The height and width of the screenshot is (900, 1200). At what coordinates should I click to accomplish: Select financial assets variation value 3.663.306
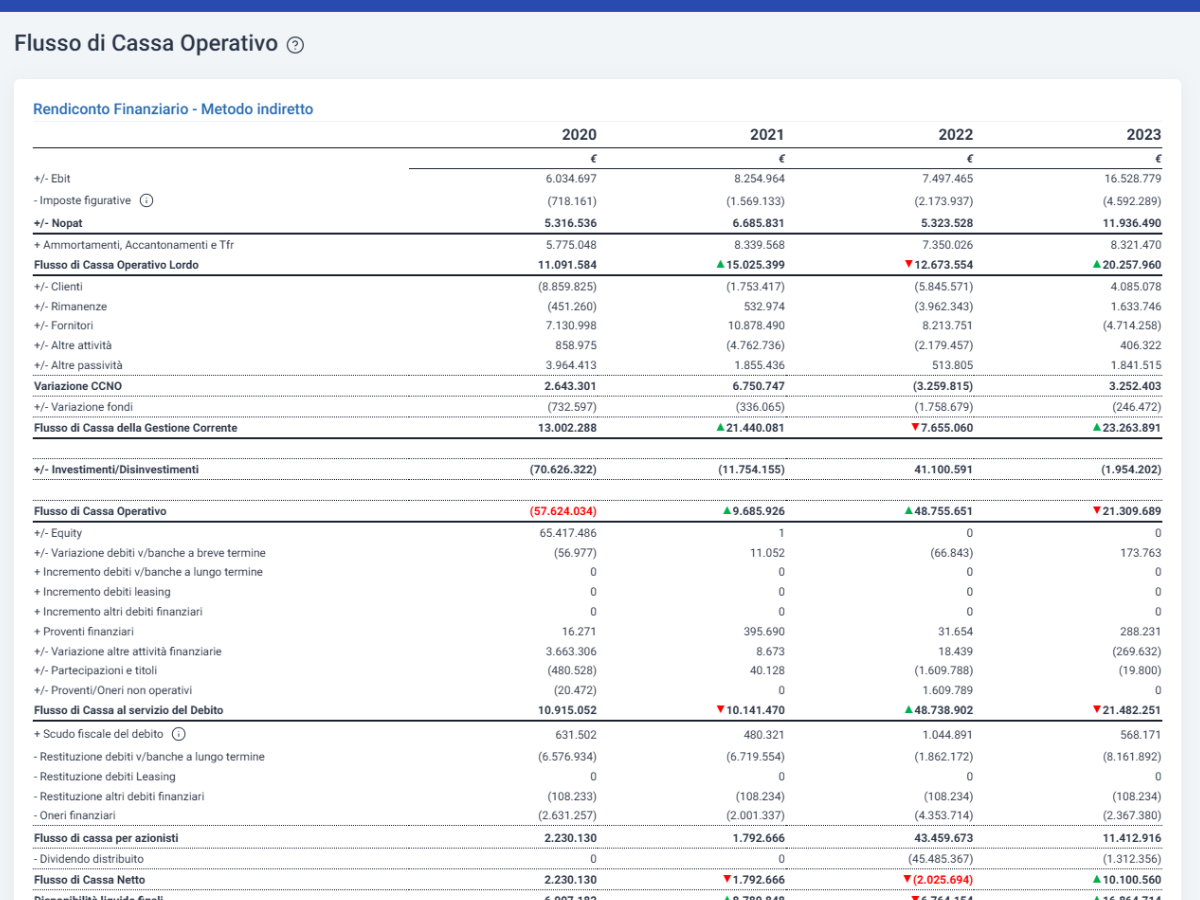[571, 651]
